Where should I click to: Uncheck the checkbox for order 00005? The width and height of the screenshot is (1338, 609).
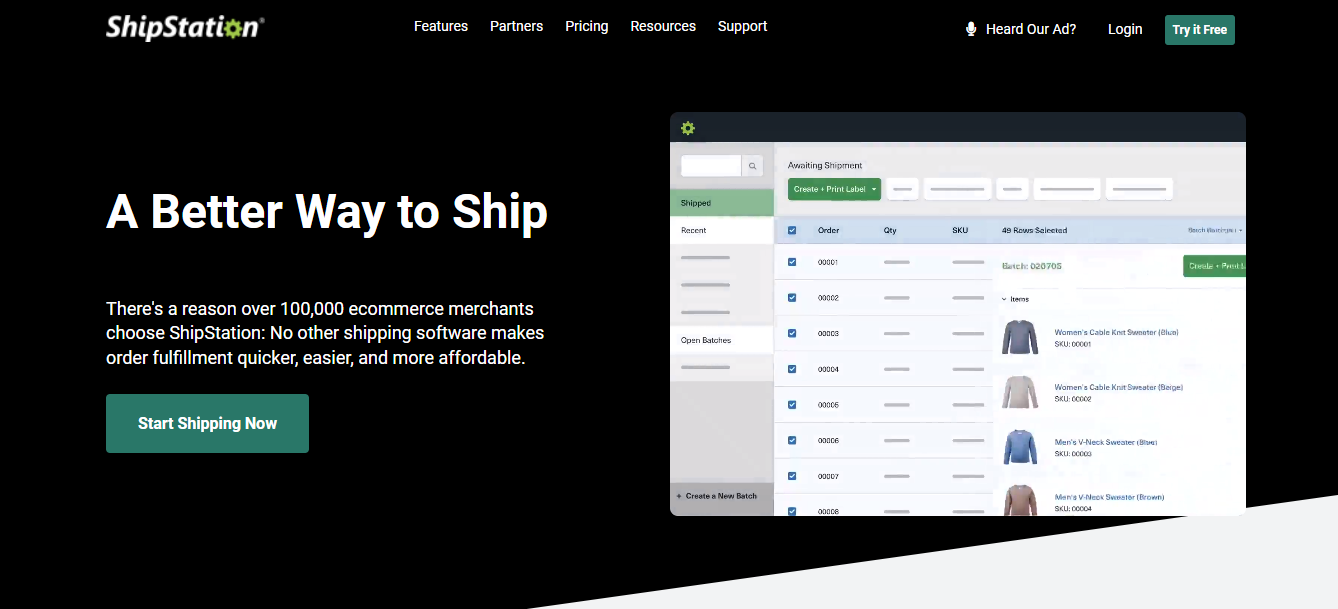(x=792, y=405)
